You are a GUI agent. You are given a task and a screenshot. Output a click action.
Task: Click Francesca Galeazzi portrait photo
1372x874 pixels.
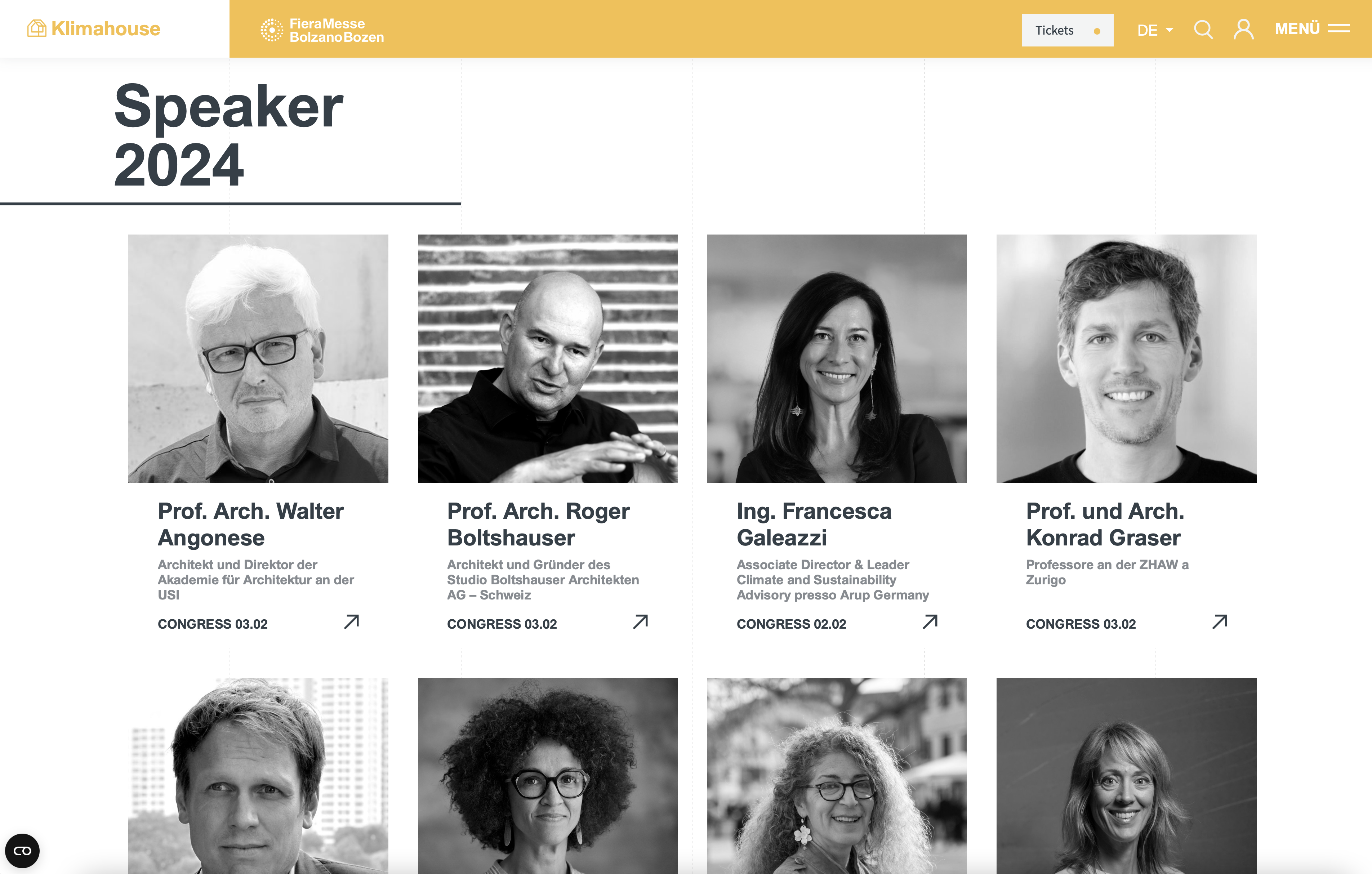(837, 359)
